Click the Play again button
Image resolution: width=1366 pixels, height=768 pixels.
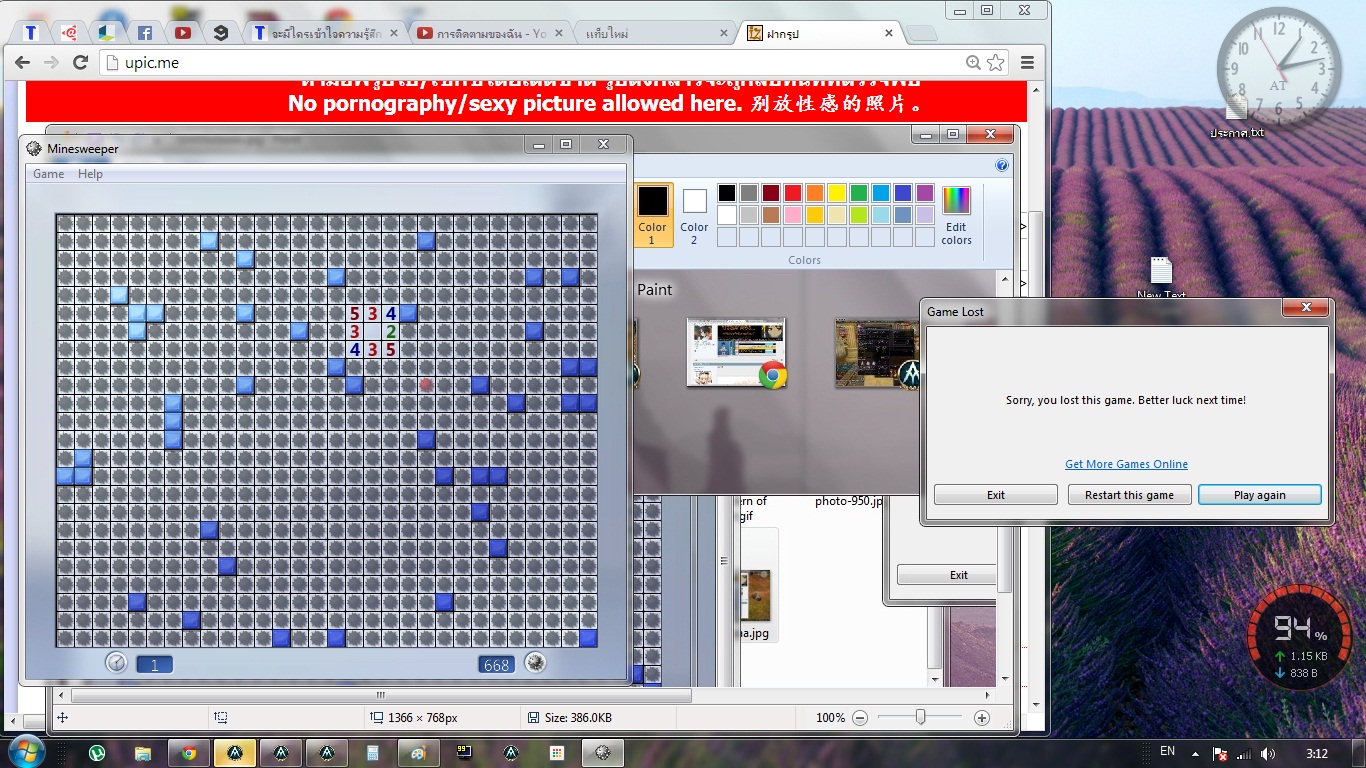pyautogui.click(x=1259, y=495)
